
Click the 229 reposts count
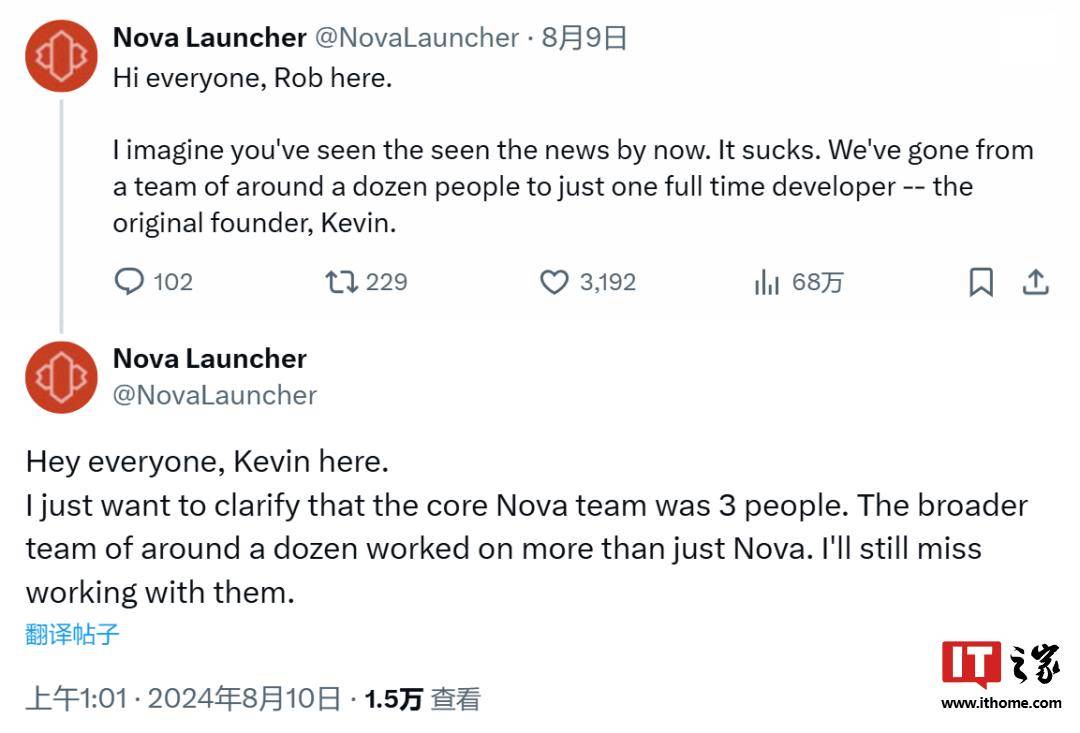[x=386, y=282]
